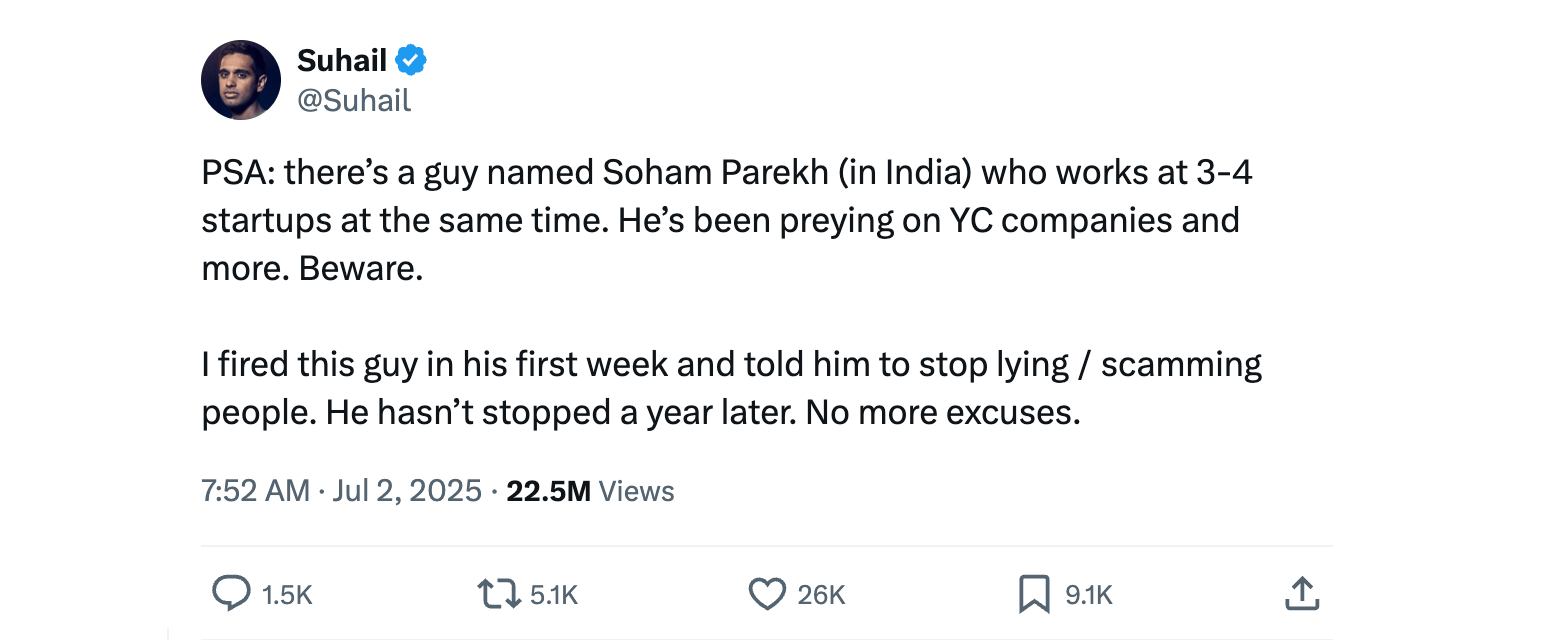Bookmark the tweet with the bookmark icon
1544x640 pixels.
click(x=1035, y=594)
